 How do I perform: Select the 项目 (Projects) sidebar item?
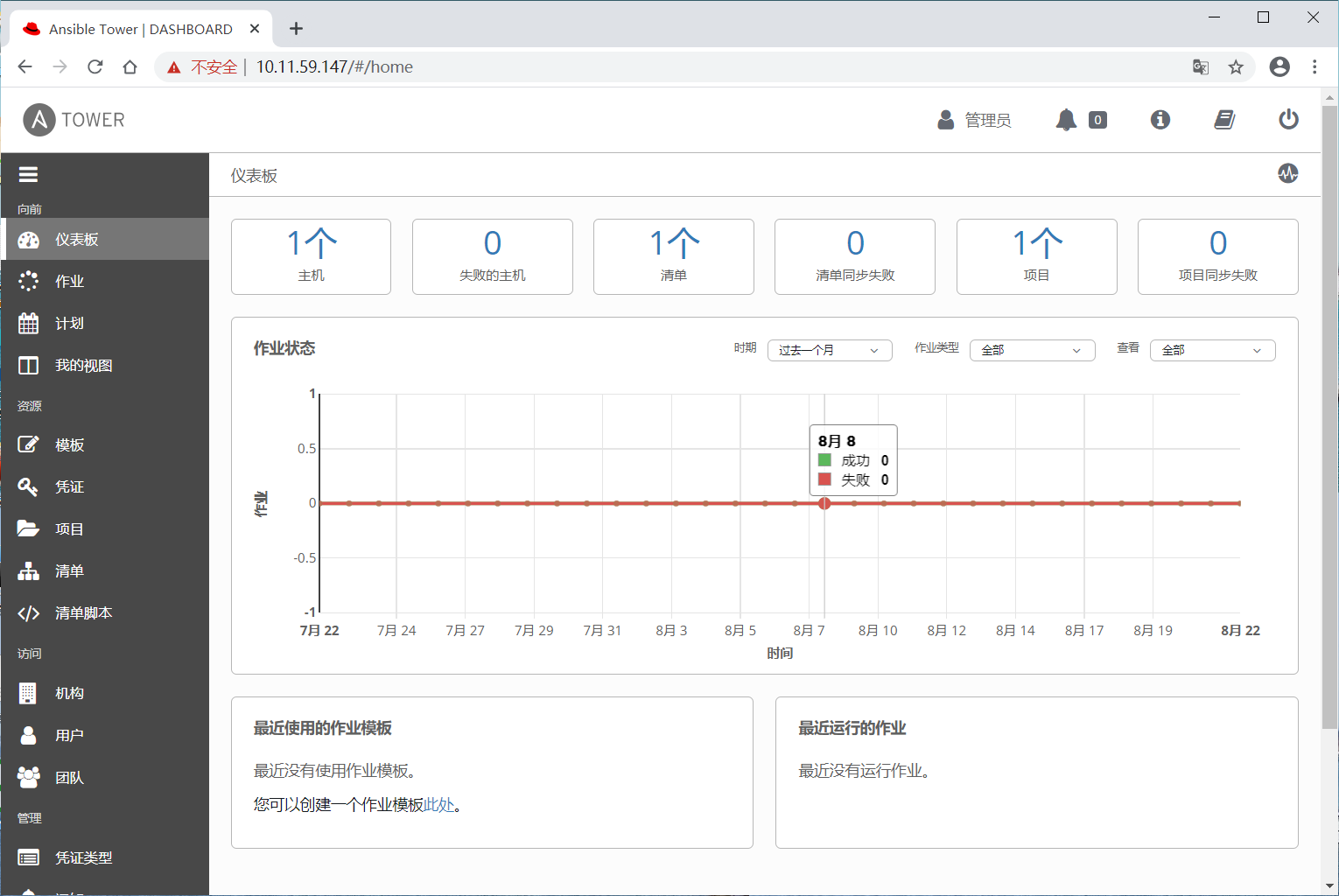[70, 528]
